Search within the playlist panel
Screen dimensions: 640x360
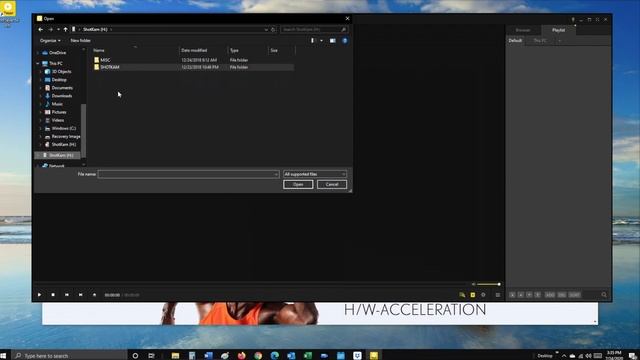coord(604,295)
